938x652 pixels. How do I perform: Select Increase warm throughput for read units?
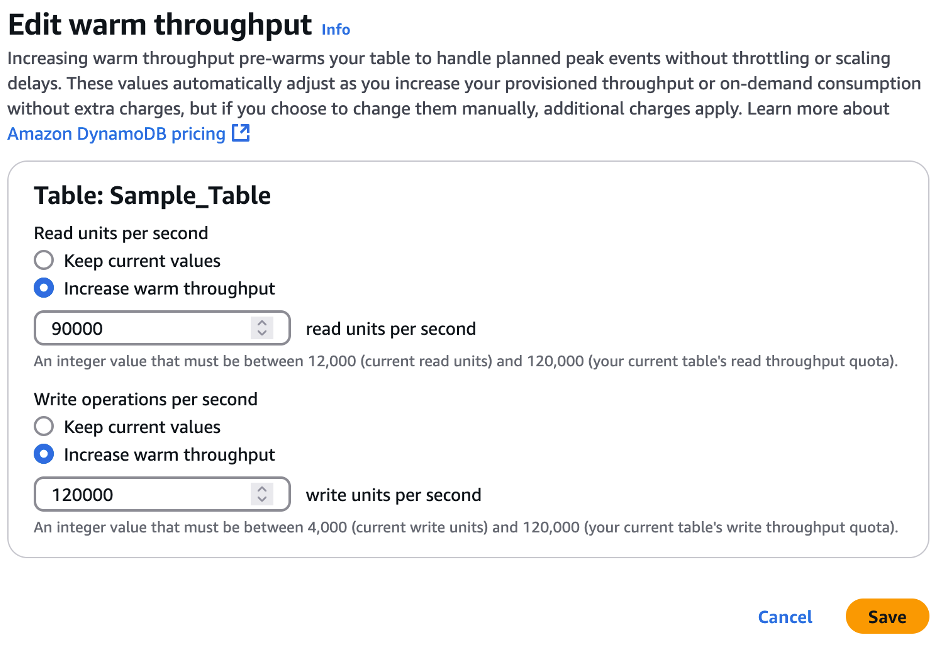(43, 288)
